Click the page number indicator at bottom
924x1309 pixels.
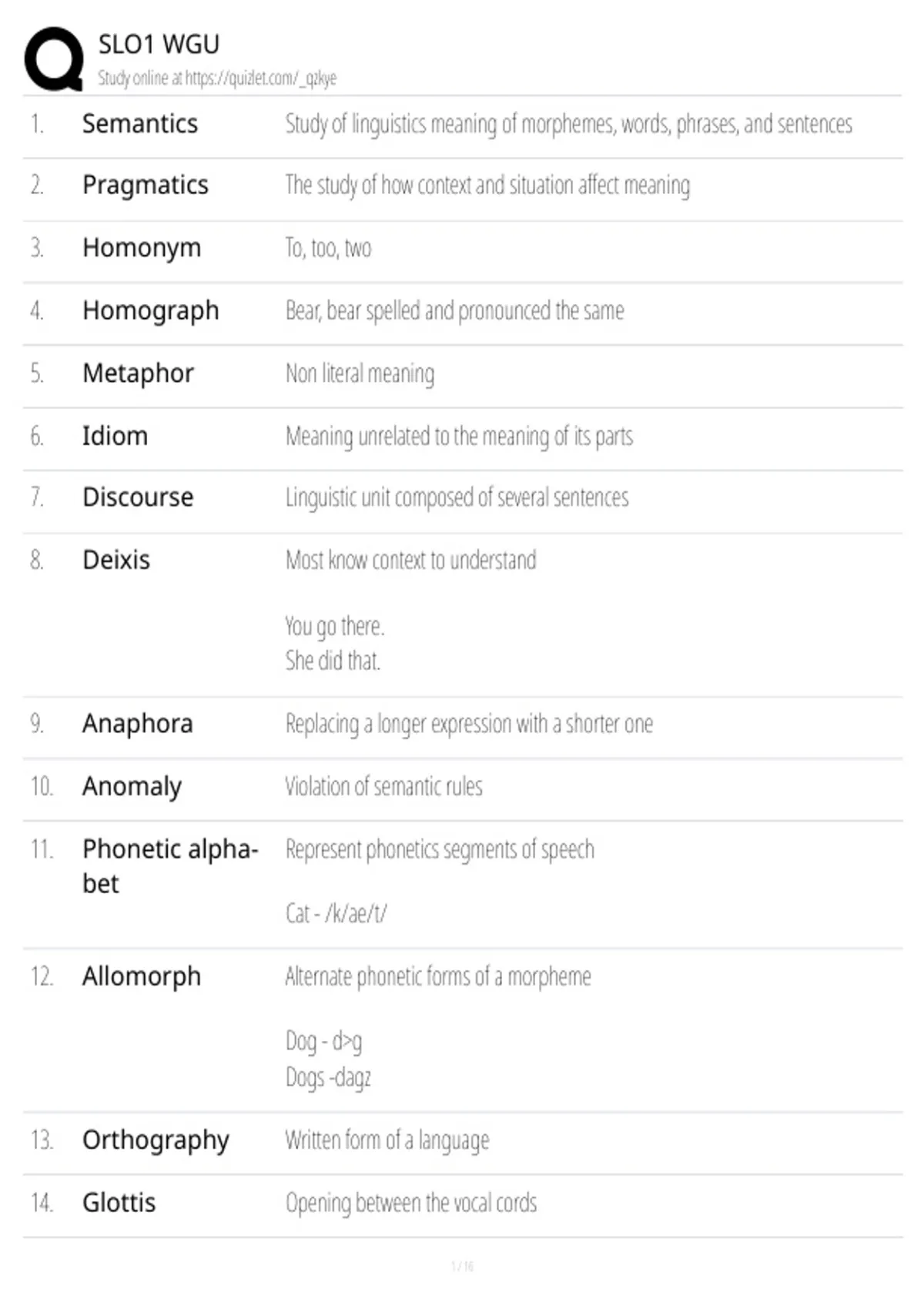pos(462,1266)
